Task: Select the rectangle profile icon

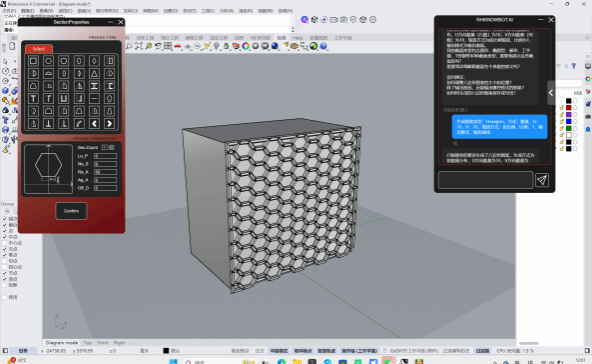Action: pos(33,61)
